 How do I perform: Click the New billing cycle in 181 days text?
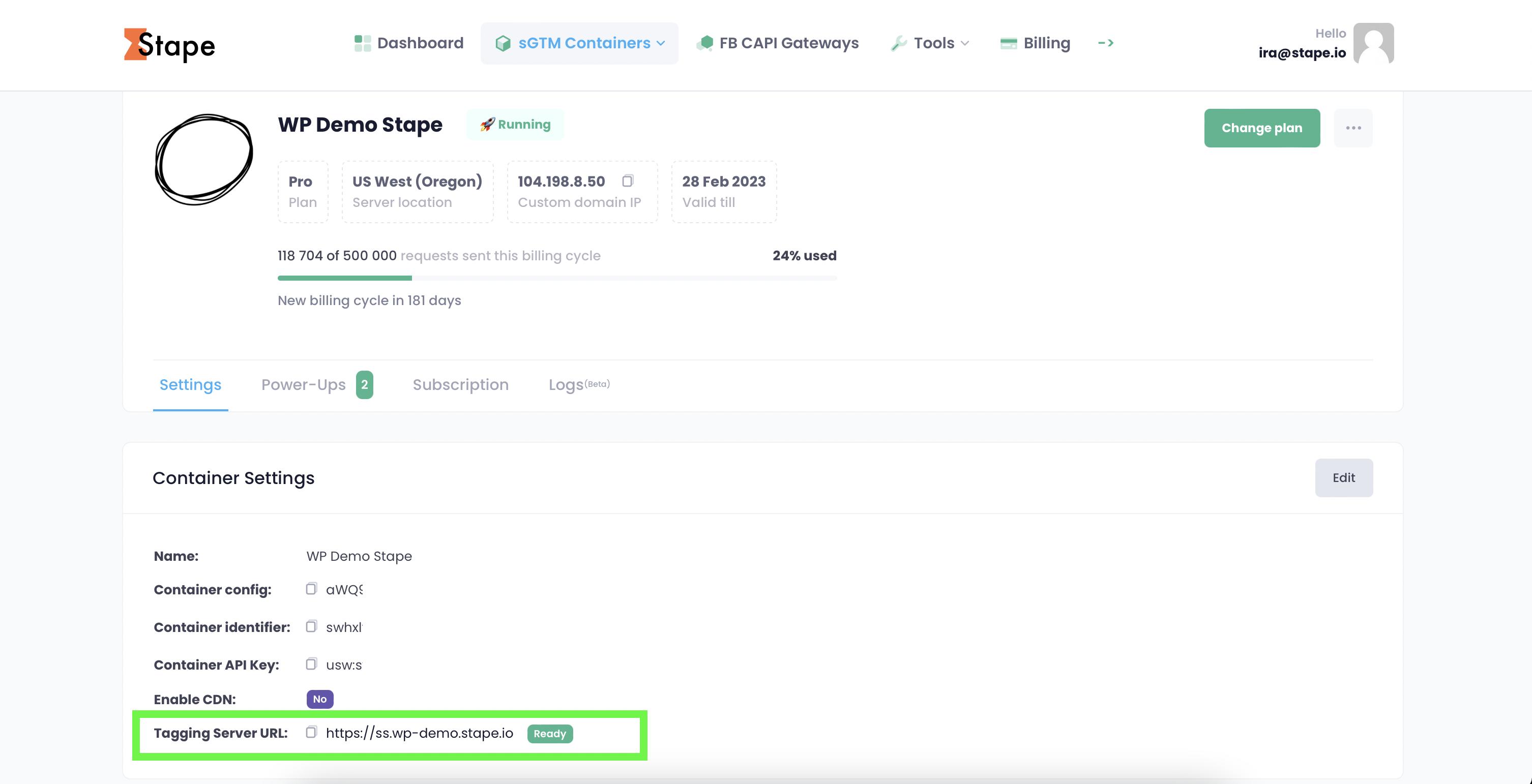coord(369,300)
